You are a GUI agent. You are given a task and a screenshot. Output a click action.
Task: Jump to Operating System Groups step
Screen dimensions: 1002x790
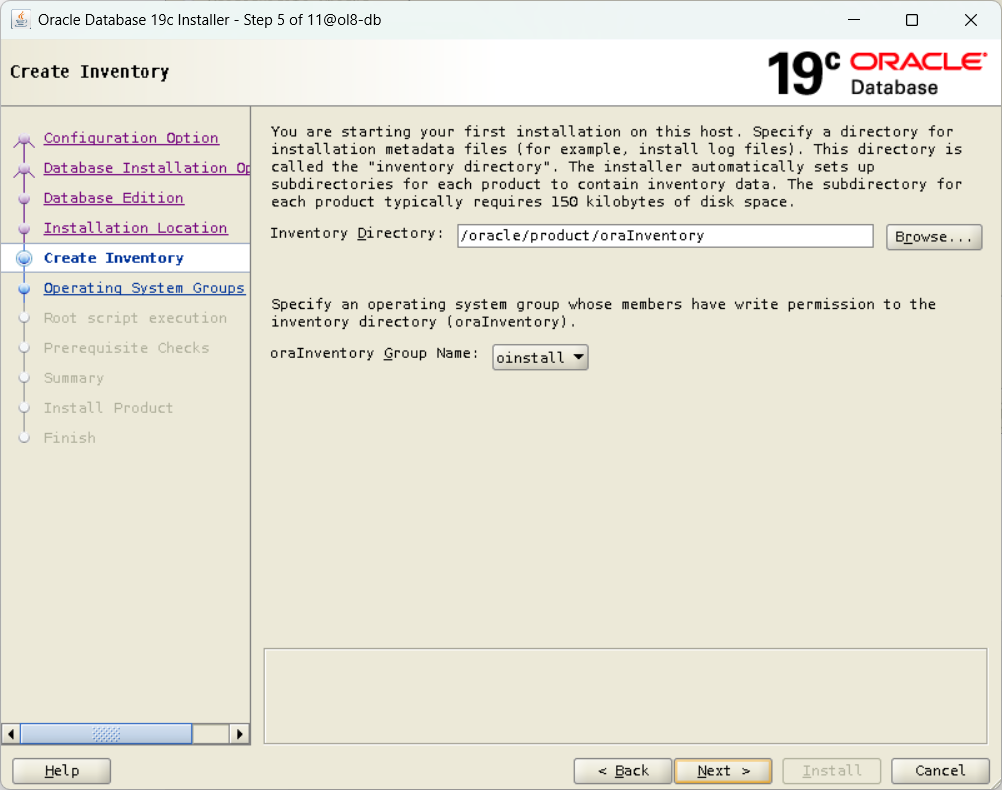144,288
